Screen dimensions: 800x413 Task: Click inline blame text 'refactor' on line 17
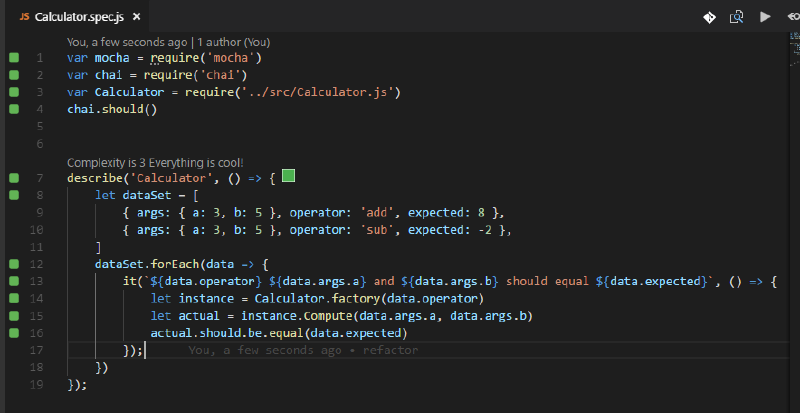click(391, 350)
